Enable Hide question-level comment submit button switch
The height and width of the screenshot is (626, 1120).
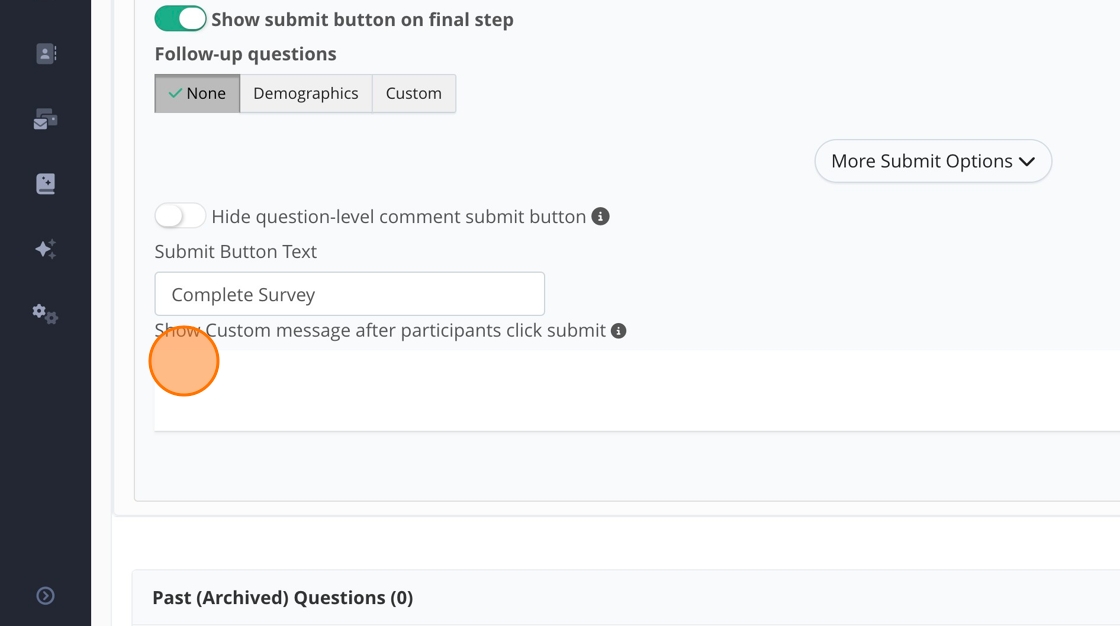pyautogui.click(x=180, y=216)
